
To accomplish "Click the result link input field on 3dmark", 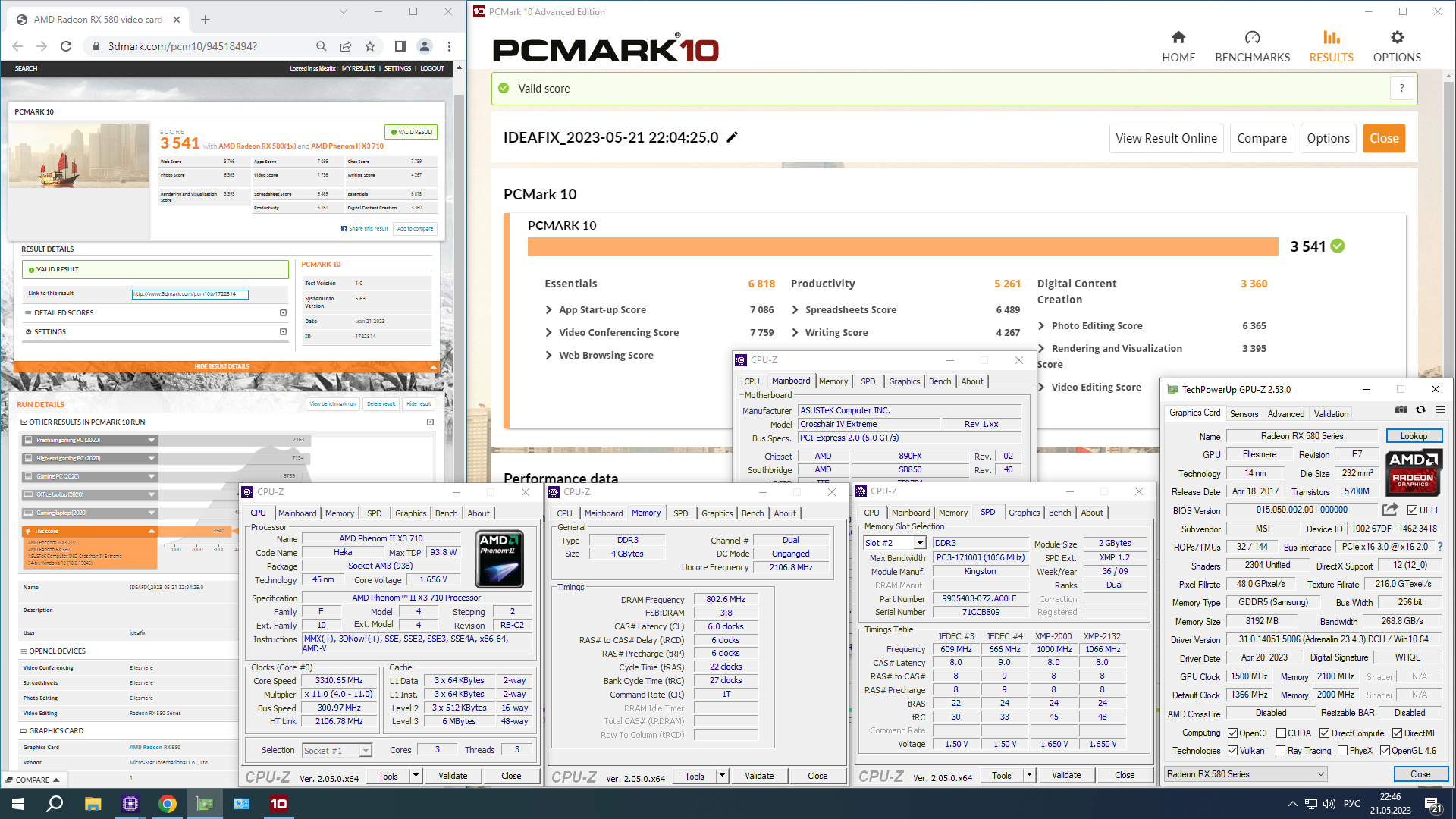I will 190,294.
